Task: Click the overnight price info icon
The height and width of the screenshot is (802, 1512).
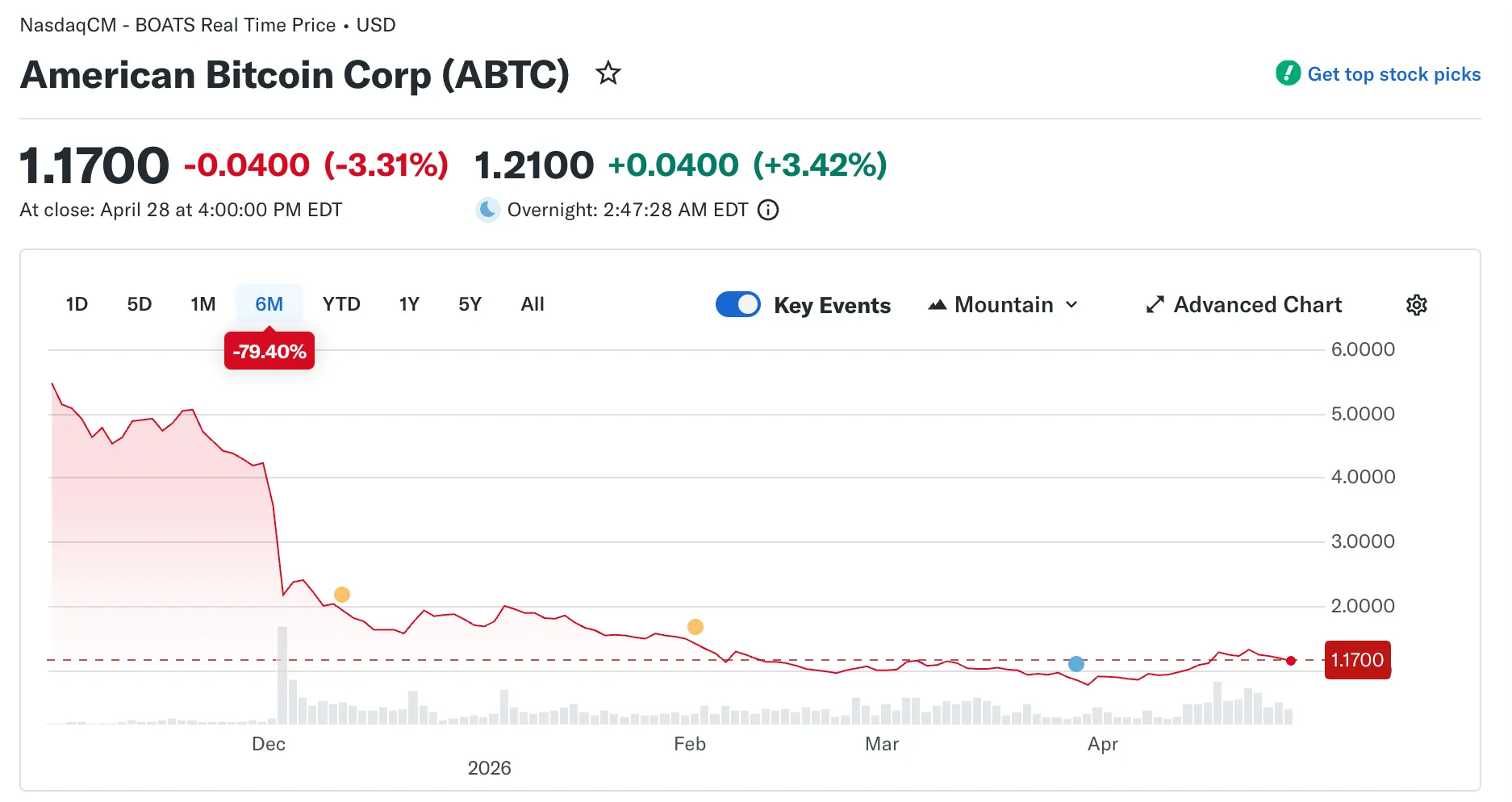Action: click(768, 210)
